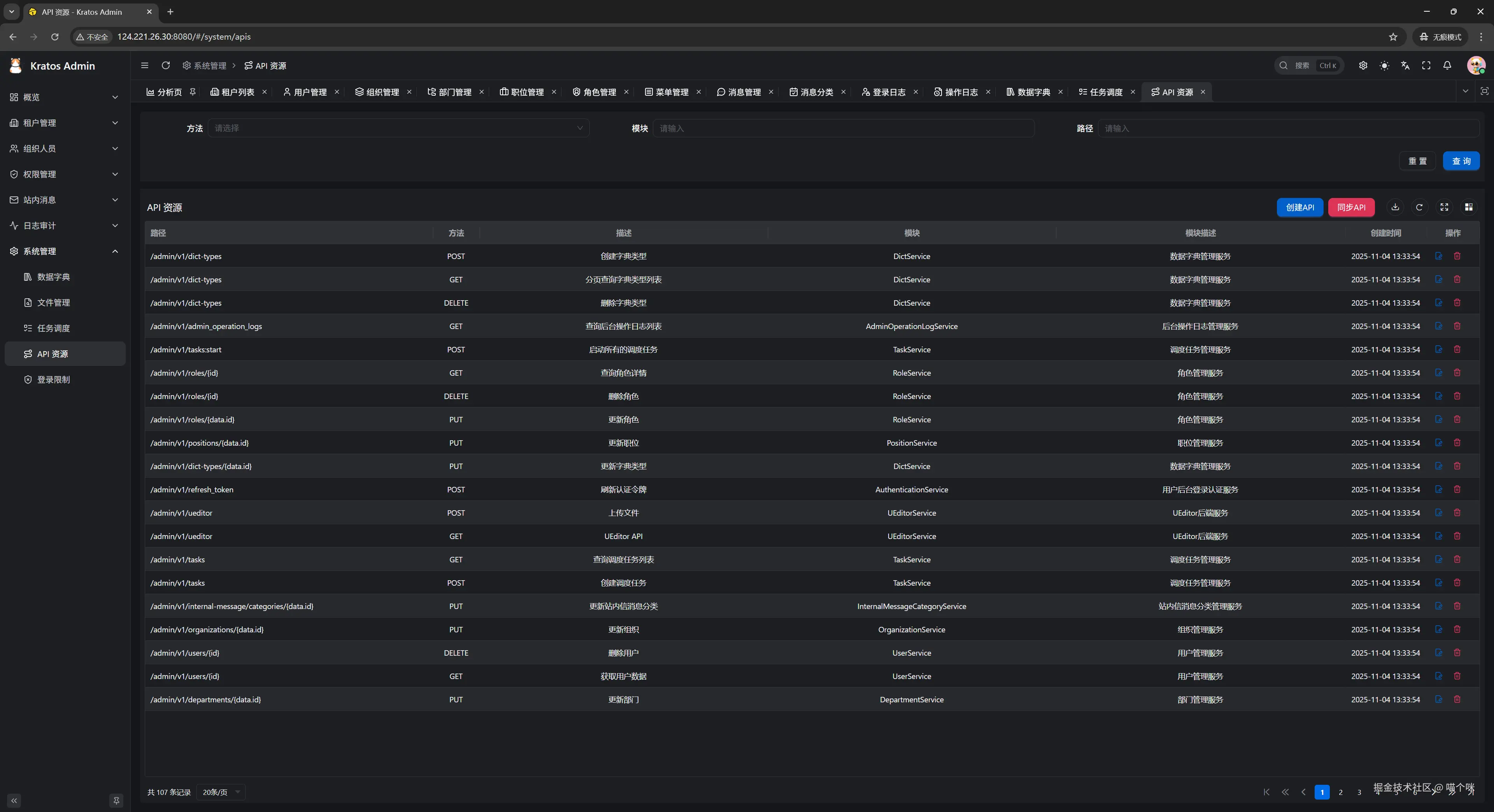Refresh the API table with reload icon
Image resolution: width=1494 pixels, height=812 pixels.
tap(1419, 207)
